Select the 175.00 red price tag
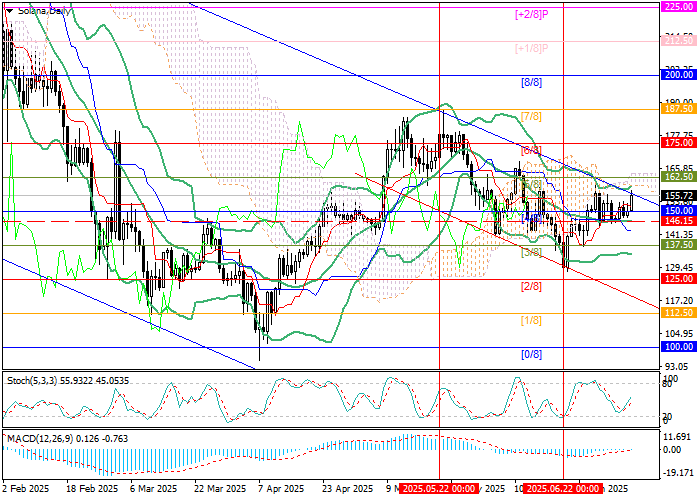700x500 pixels. coord(680,143)
